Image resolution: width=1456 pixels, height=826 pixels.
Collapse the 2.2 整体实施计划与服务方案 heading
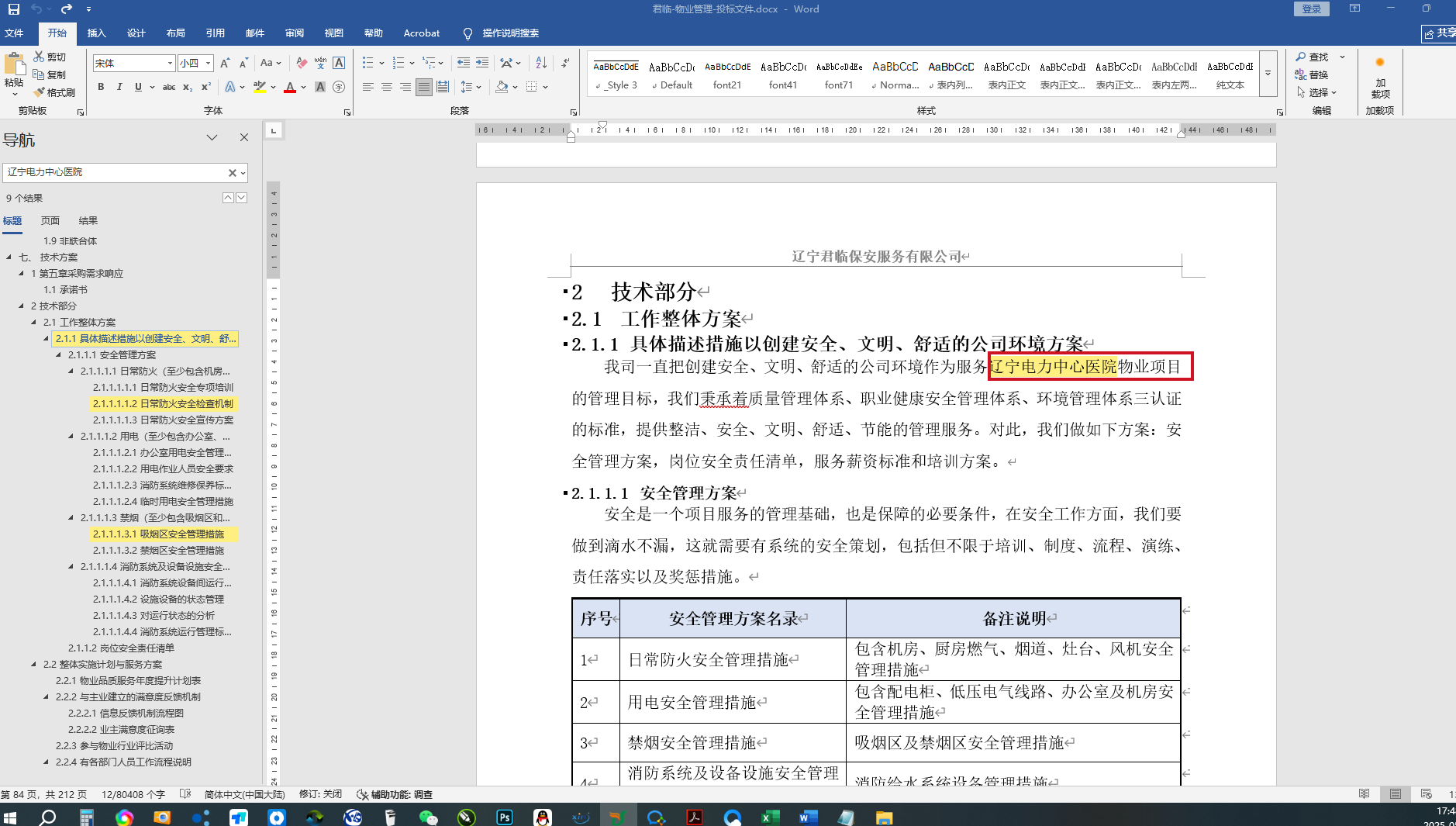[x=33, y=664]
